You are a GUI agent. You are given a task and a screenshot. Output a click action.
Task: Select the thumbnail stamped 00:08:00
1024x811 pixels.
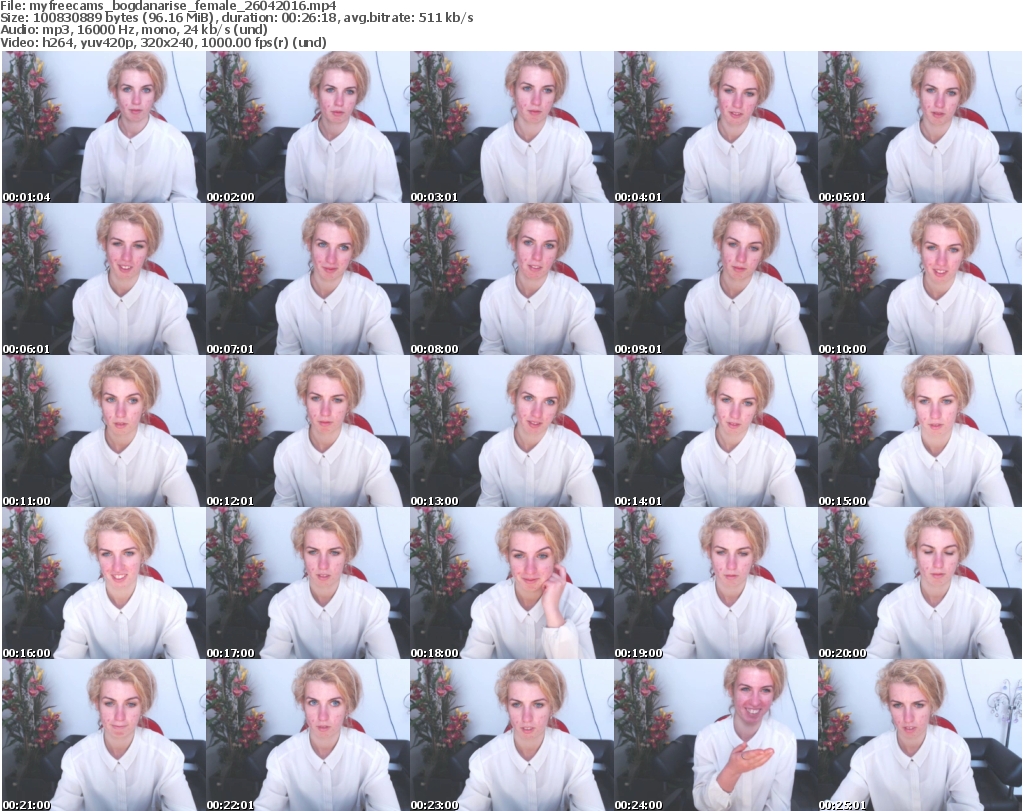pos(511,279)
